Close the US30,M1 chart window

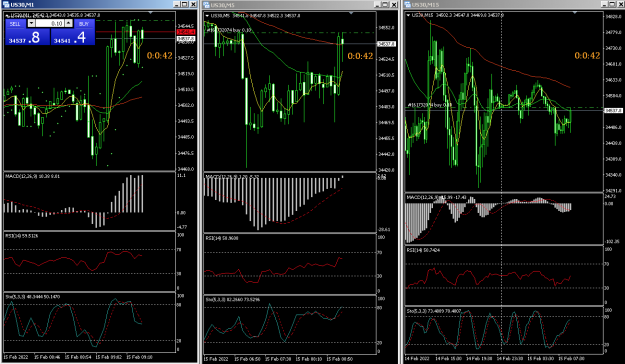click(x=193, y=4)
